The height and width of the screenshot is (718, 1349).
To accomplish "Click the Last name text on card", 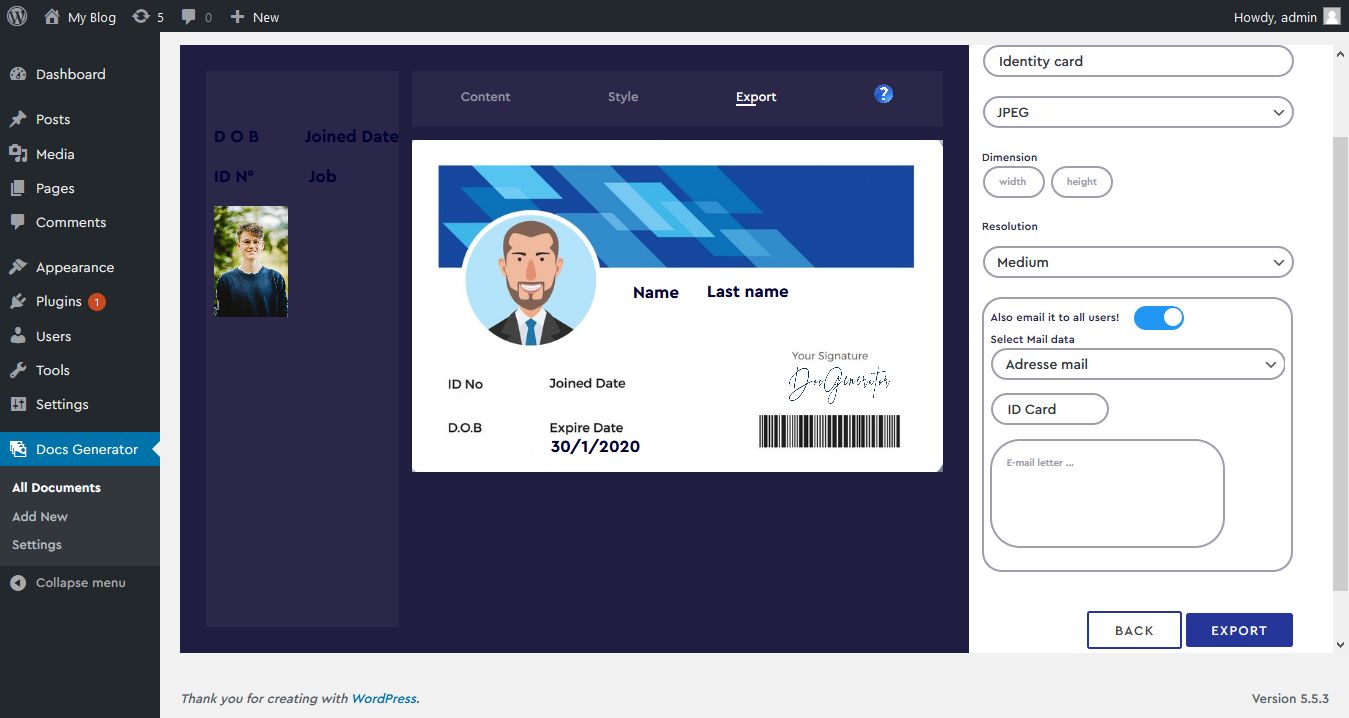I will [x=748, y=292].
